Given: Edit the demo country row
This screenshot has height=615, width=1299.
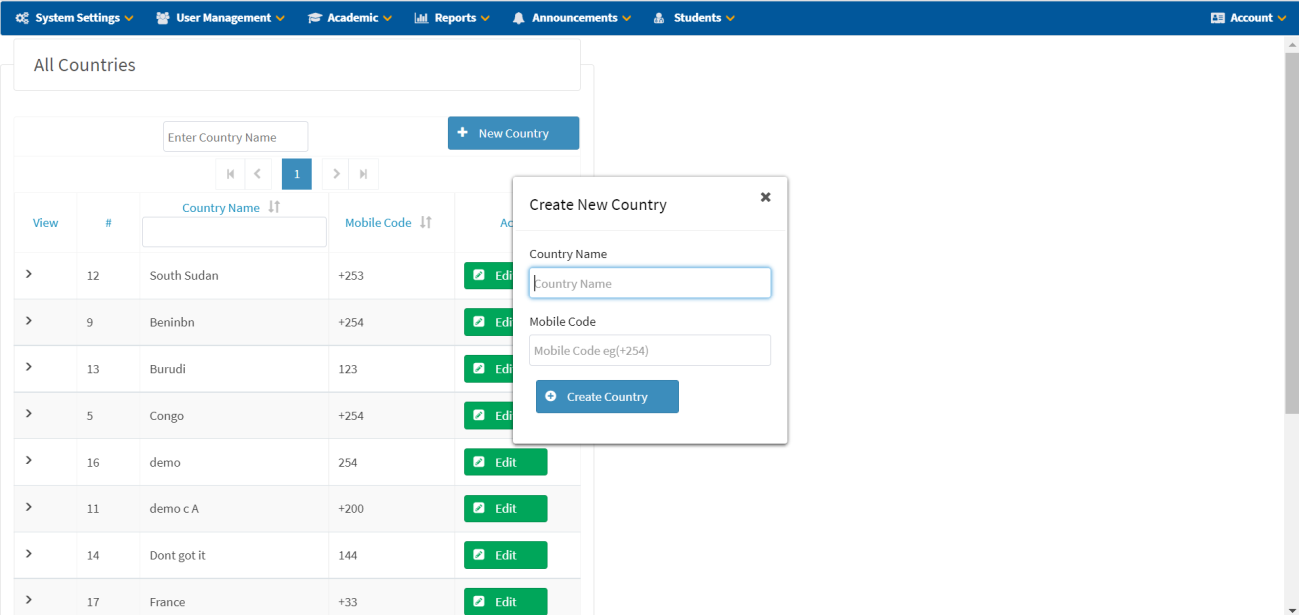Looking at the screenshot, I should (505, 462).
